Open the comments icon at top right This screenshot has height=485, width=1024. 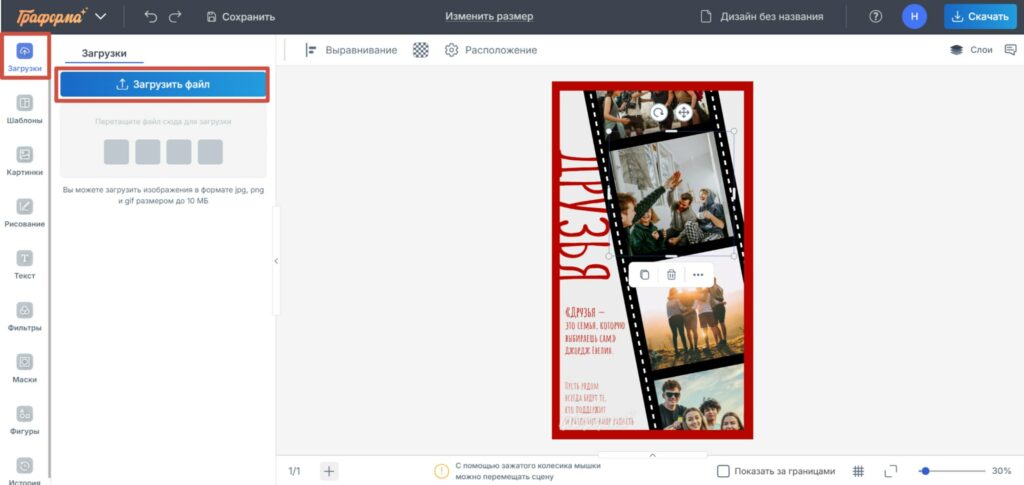click(1010, 50)
